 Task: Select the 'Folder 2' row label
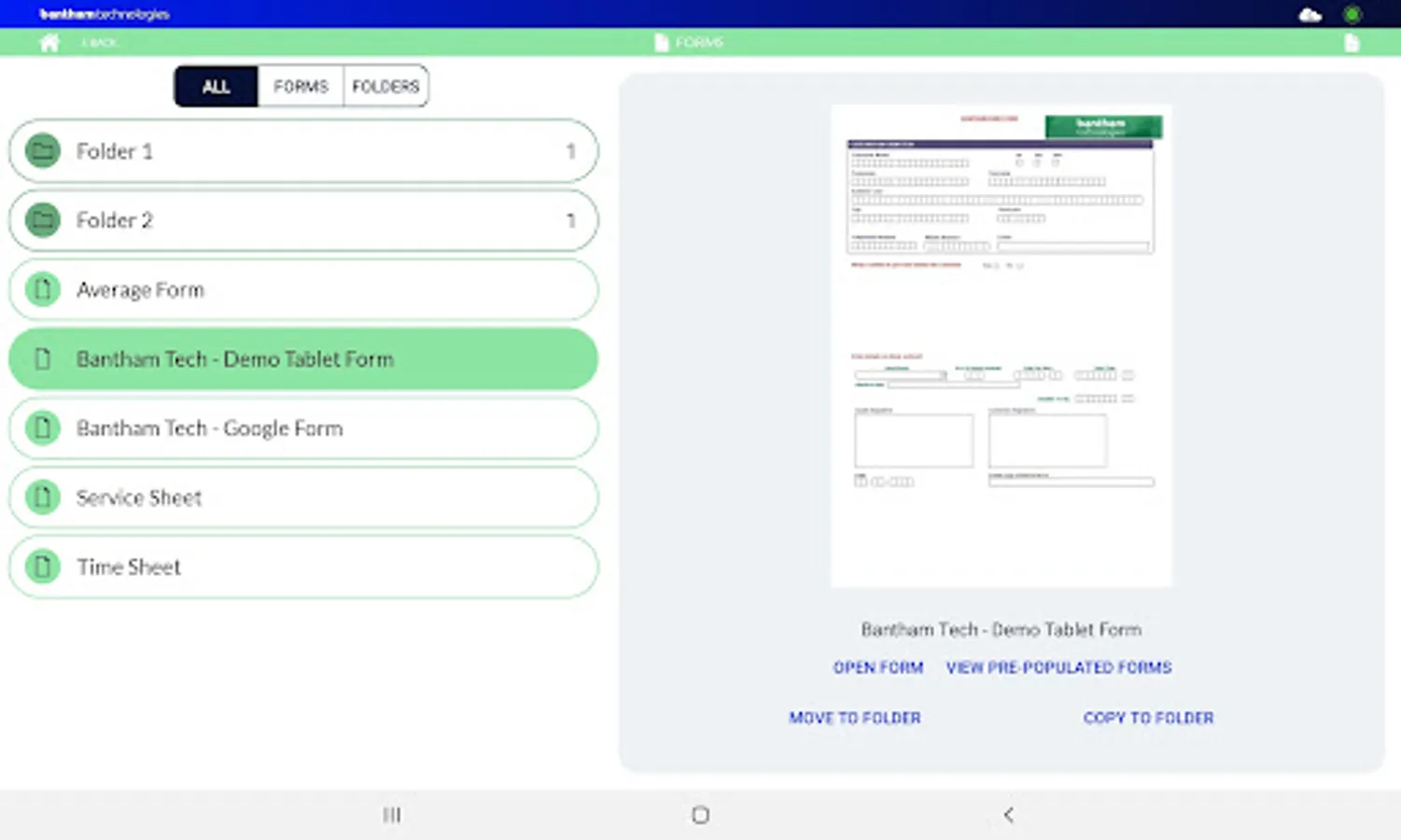pyautogui.click(x=114, y=220)
